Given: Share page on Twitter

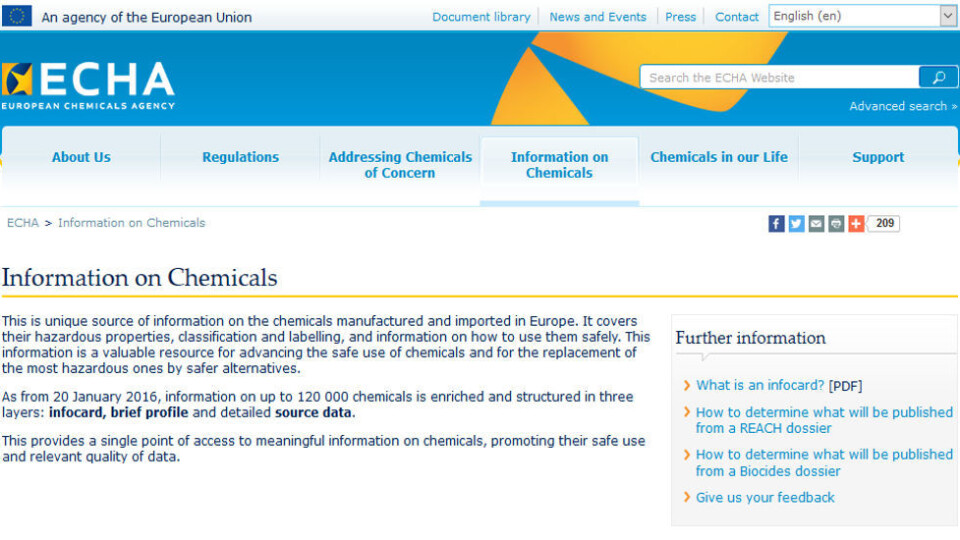Looking at the screenshot, I should [796, 223].
